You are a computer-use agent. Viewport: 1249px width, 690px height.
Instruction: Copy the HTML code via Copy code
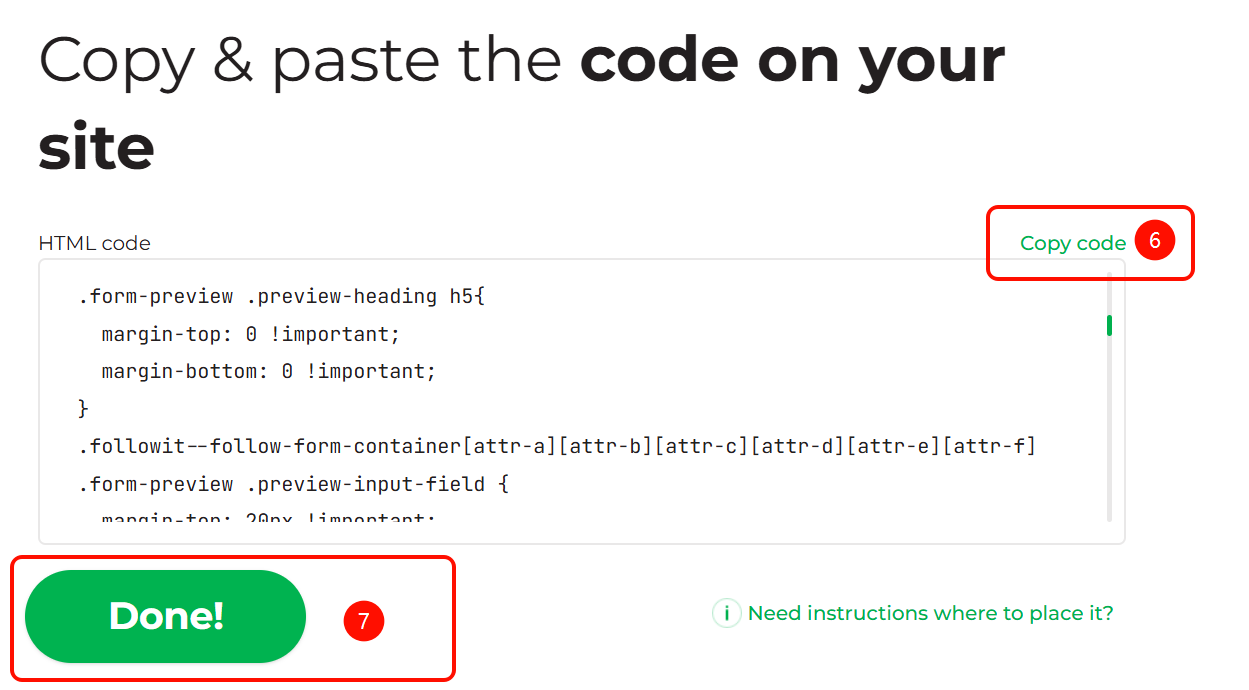(1073, 243)
